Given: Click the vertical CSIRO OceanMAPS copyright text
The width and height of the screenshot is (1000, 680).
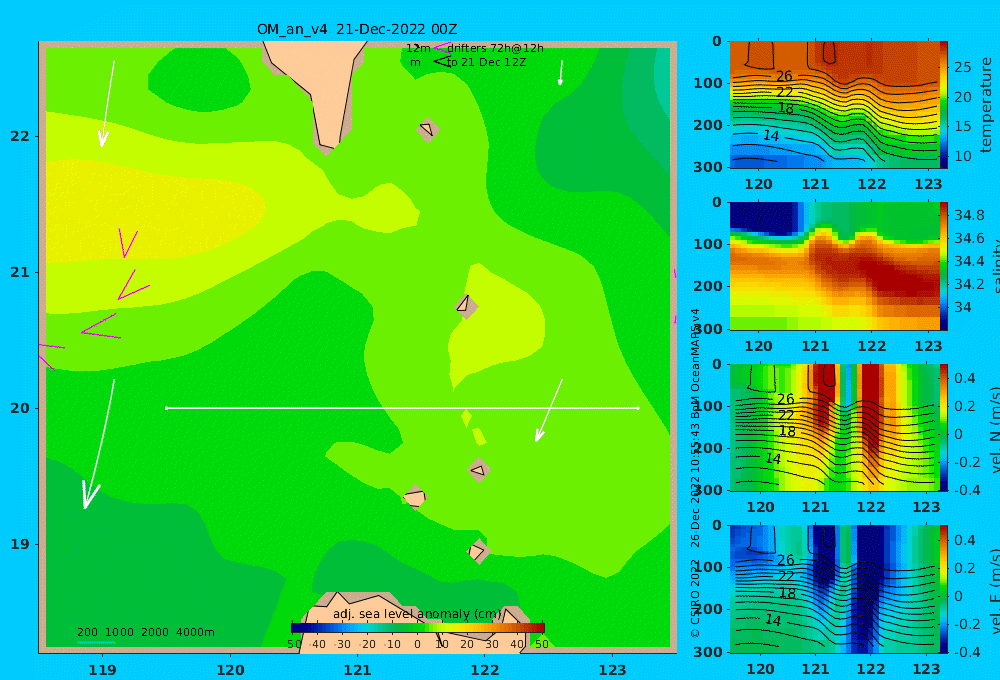Looking at the screenshot, I should (695, 473).
